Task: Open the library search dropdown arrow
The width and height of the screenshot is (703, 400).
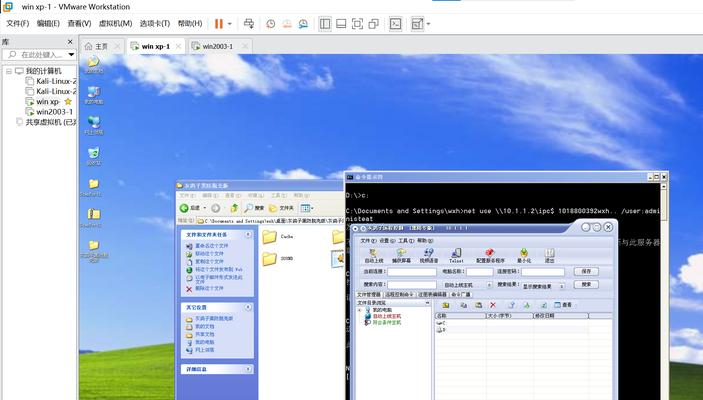Action: point(71,55)
